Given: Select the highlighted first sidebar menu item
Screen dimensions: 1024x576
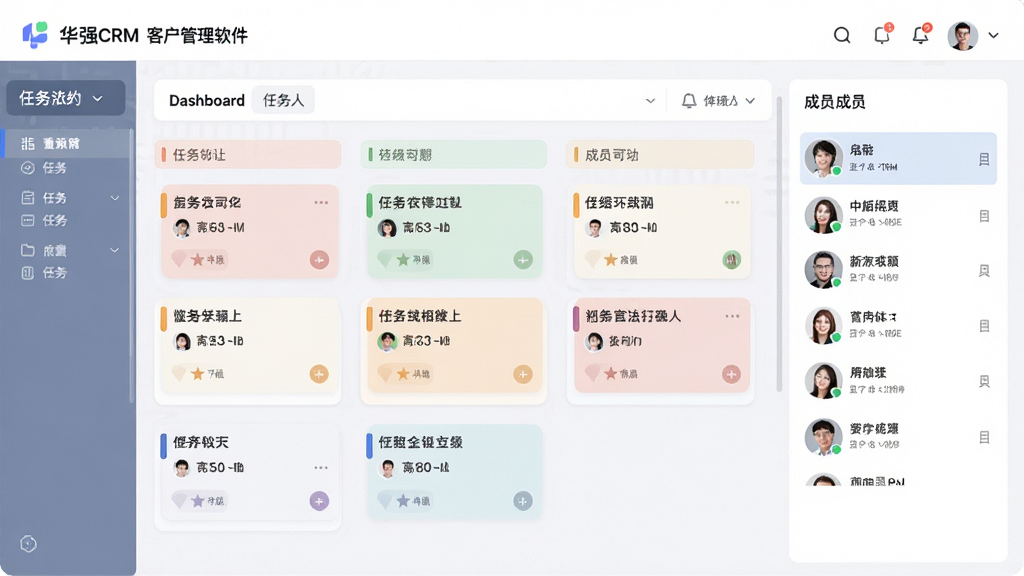Looking at the screenshot, I should click(67, 144).
